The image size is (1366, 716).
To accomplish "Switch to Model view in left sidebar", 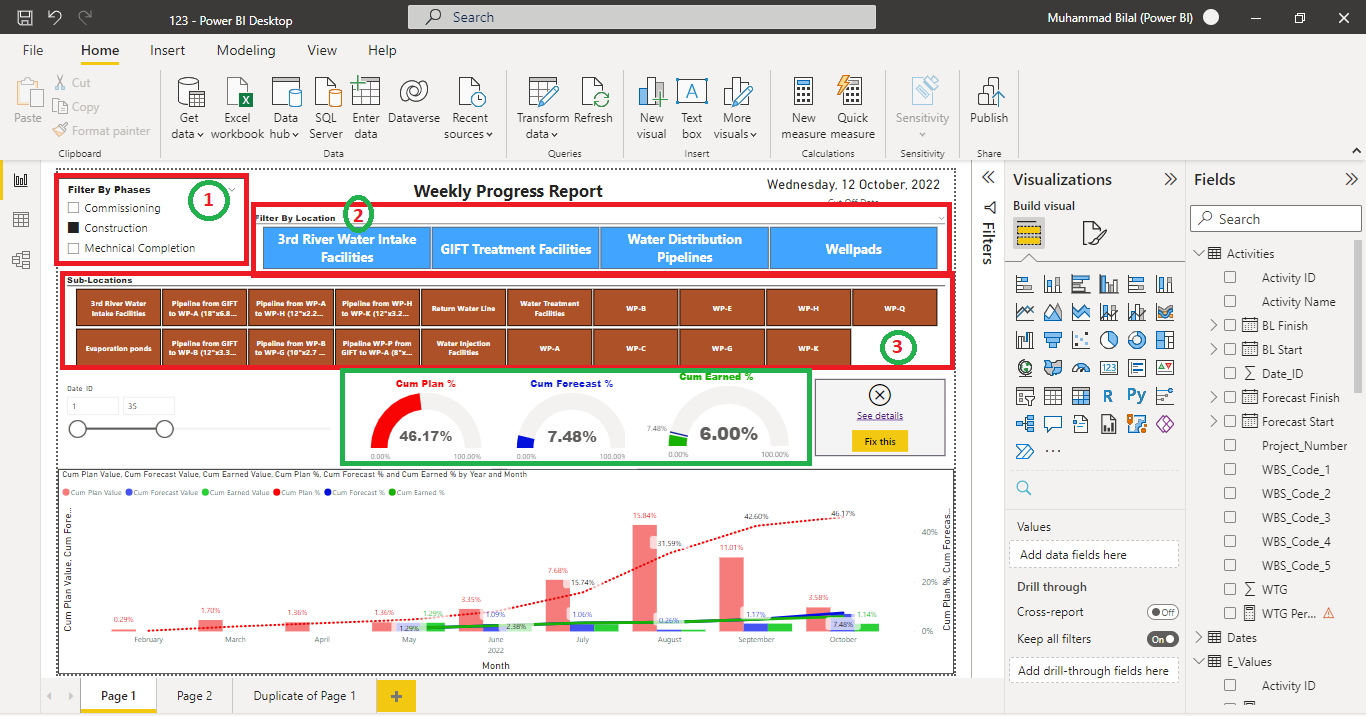I will pyautogui.click(x=21, y=261).
